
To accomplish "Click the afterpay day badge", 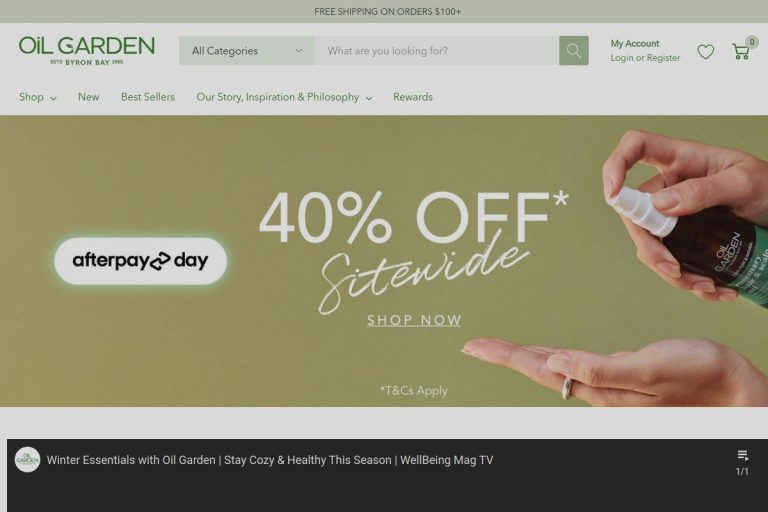I will tap(141, 261).
